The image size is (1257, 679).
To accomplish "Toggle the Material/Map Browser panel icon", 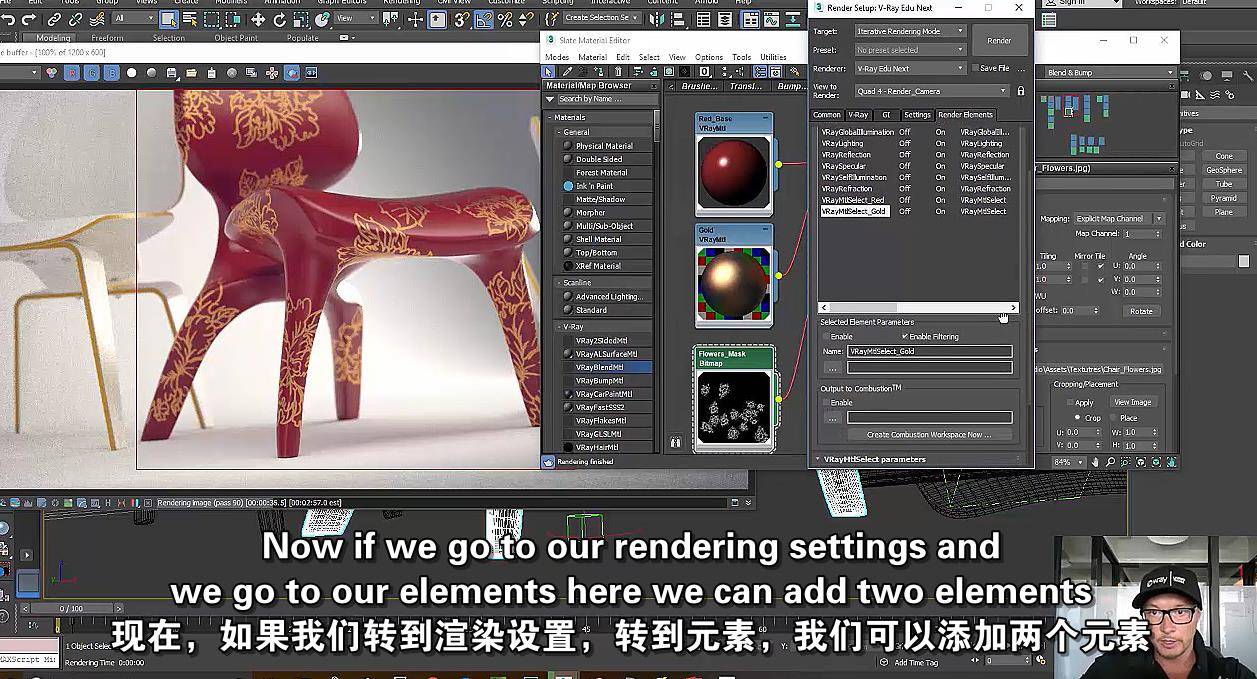I will [760, 72].
